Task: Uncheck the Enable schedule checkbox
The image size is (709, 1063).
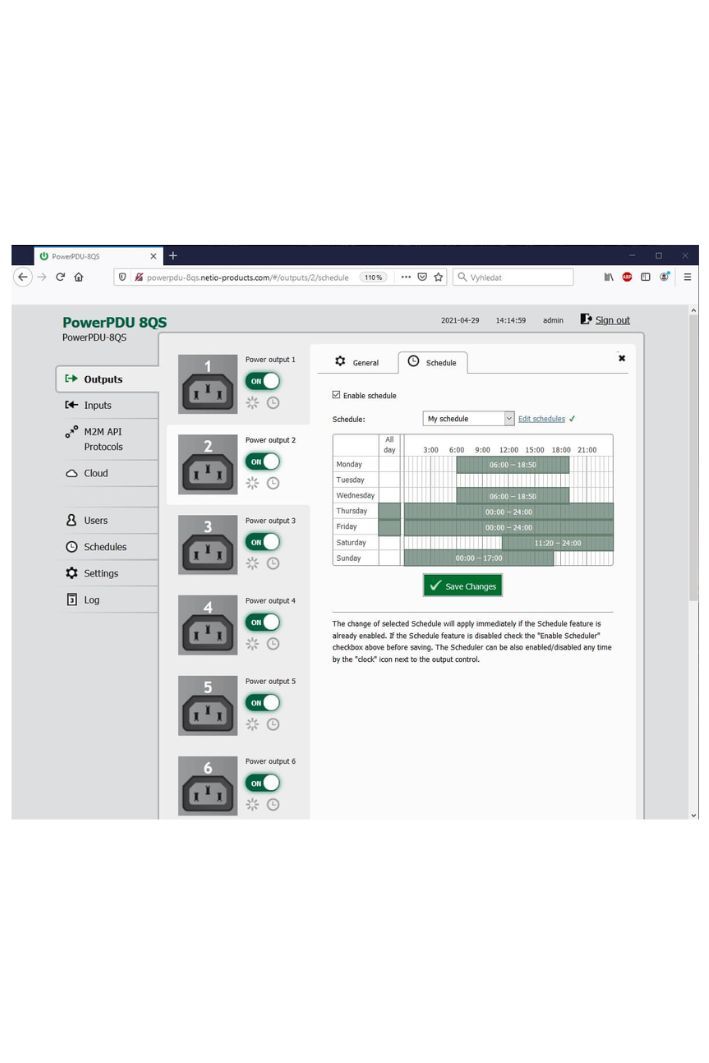Action: [336, 395]
